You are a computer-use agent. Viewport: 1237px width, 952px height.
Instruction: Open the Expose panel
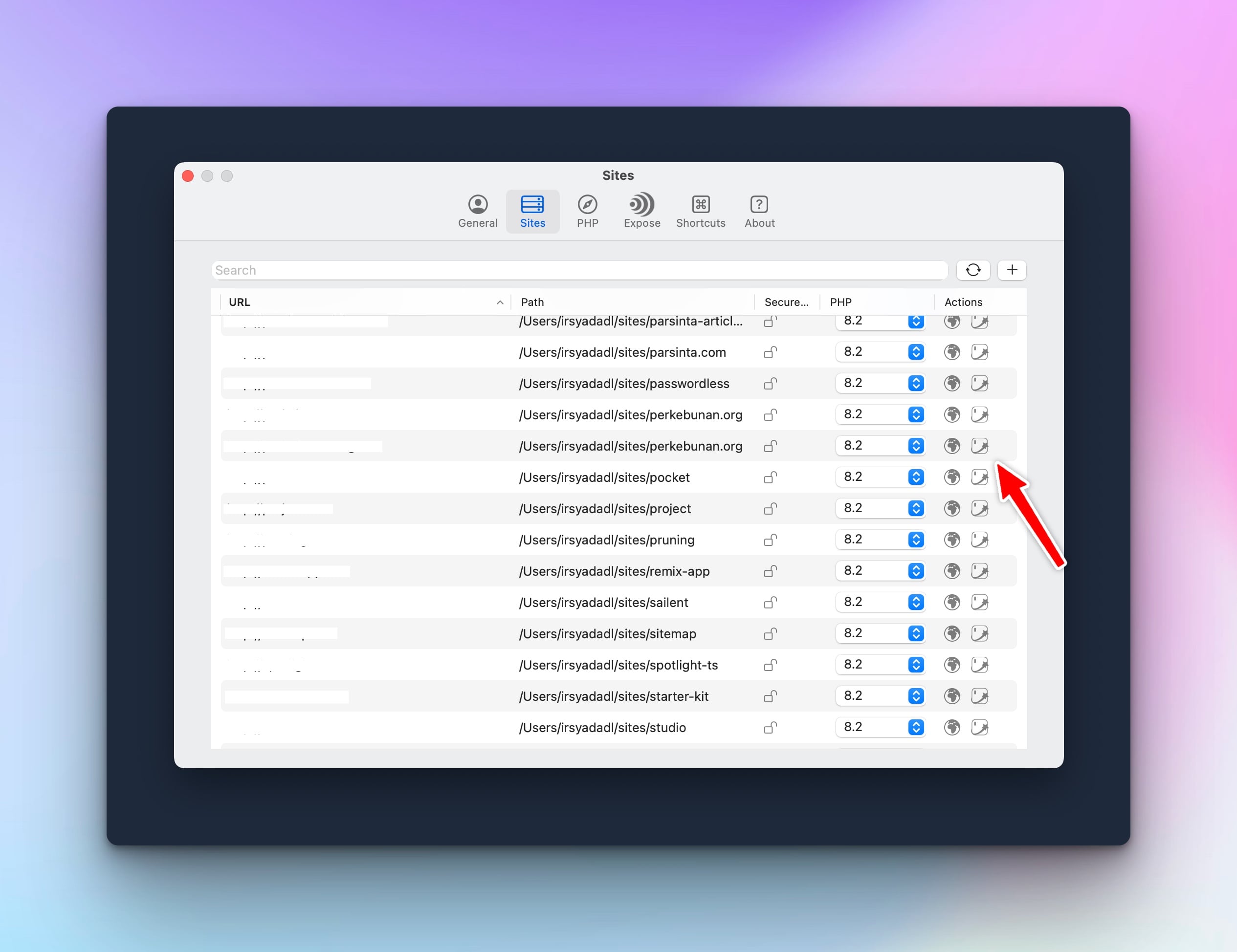click(x=641, y=210)
